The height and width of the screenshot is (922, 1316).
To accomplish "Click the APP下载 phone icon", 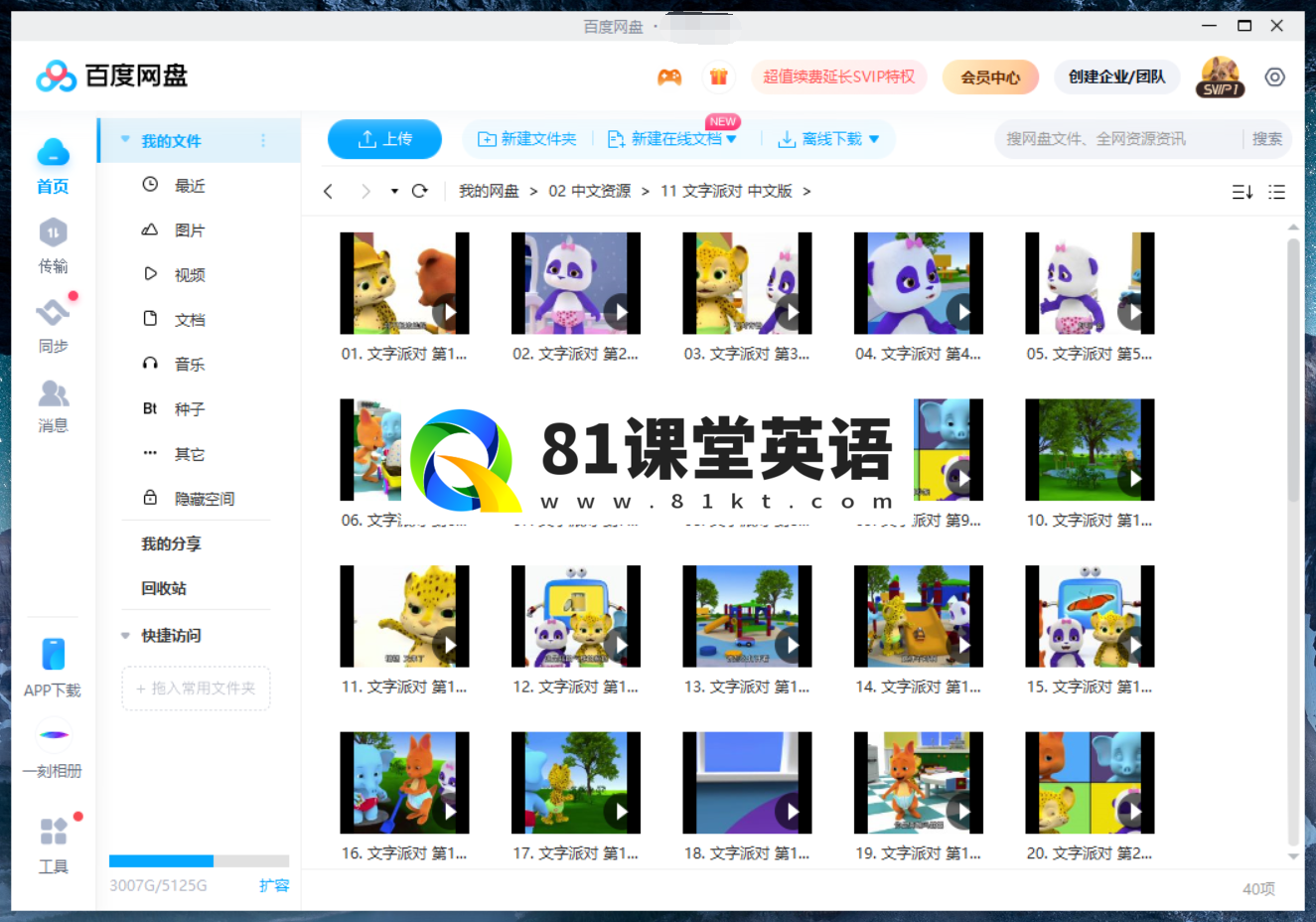I will pyautogui.click(x=54, y=655).
